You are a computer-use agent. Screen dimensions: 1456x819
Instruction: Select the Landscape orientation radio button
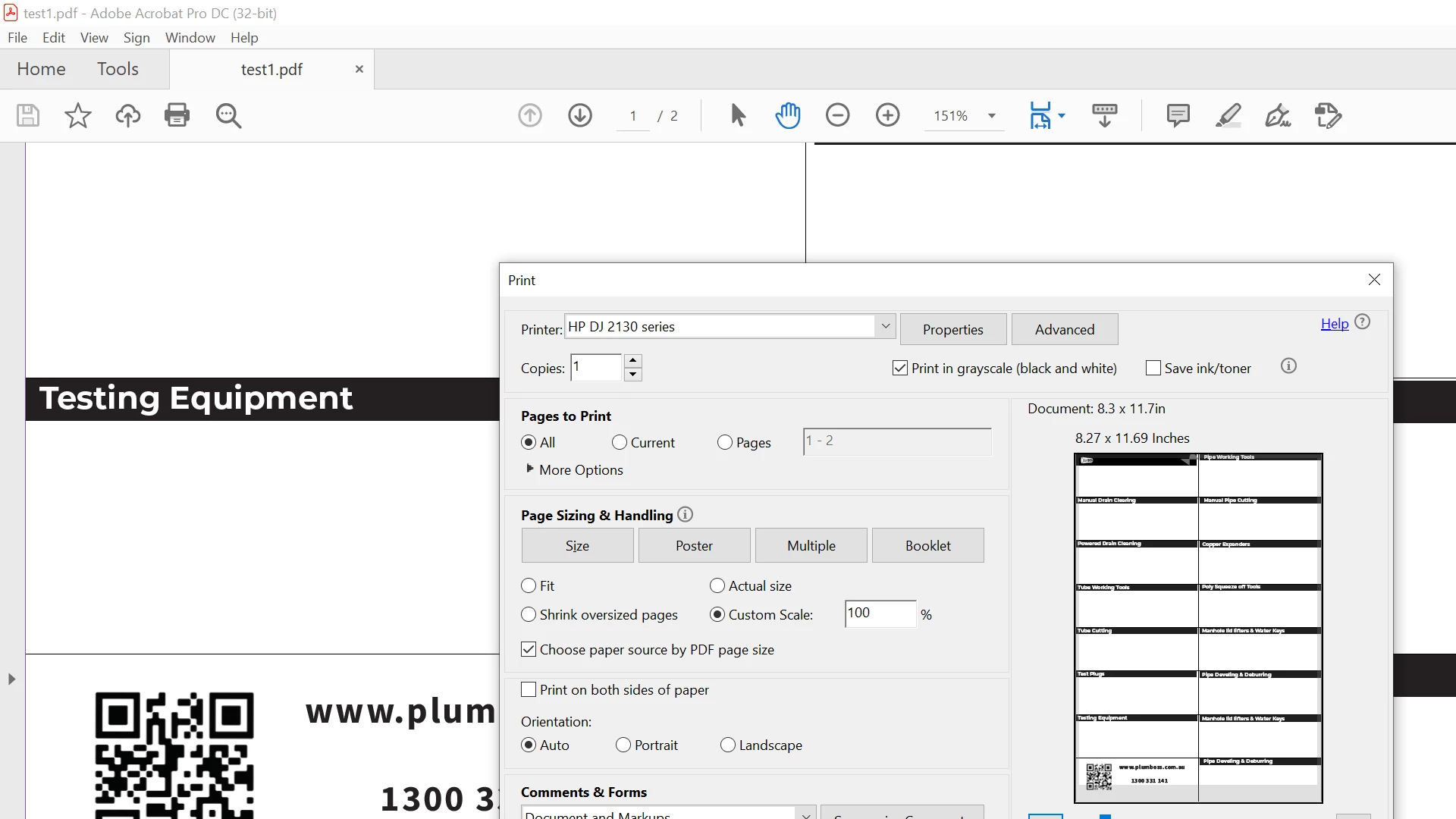[x=728, y=745]
